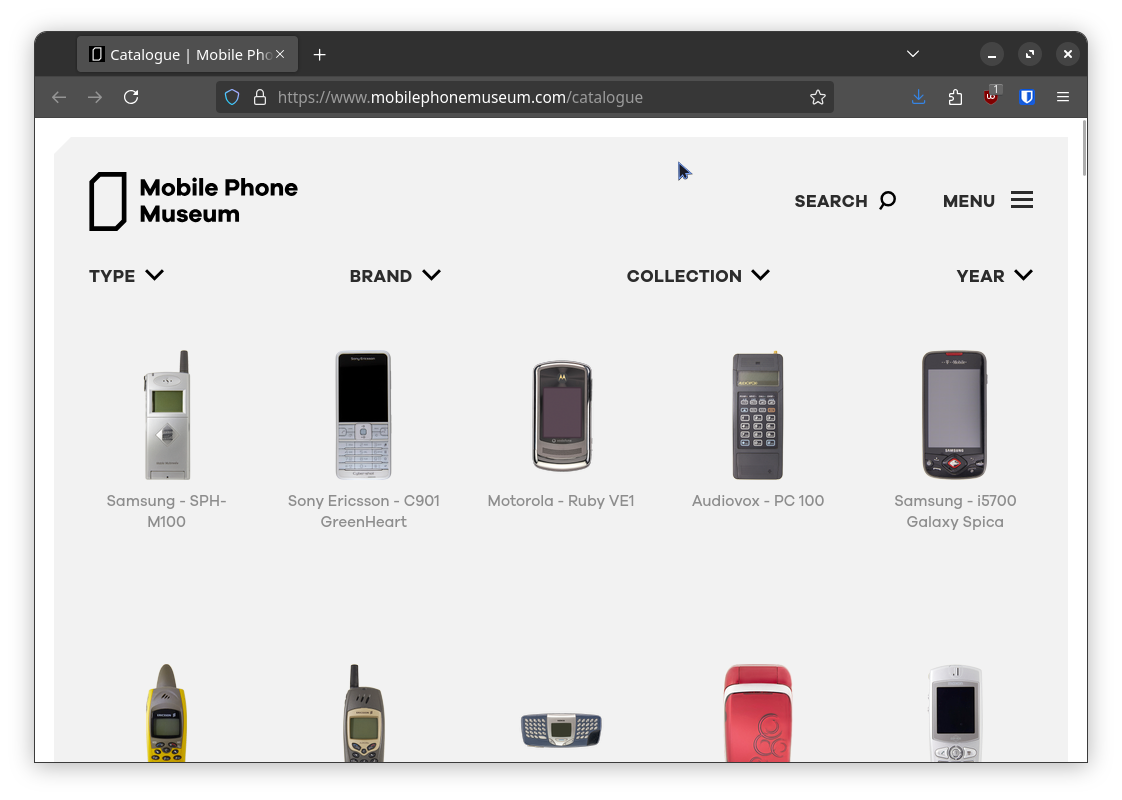The width and height of the screenshot is (1122, 800).
Task: Expand the BRAND filter dropdown
Action: 395,275
